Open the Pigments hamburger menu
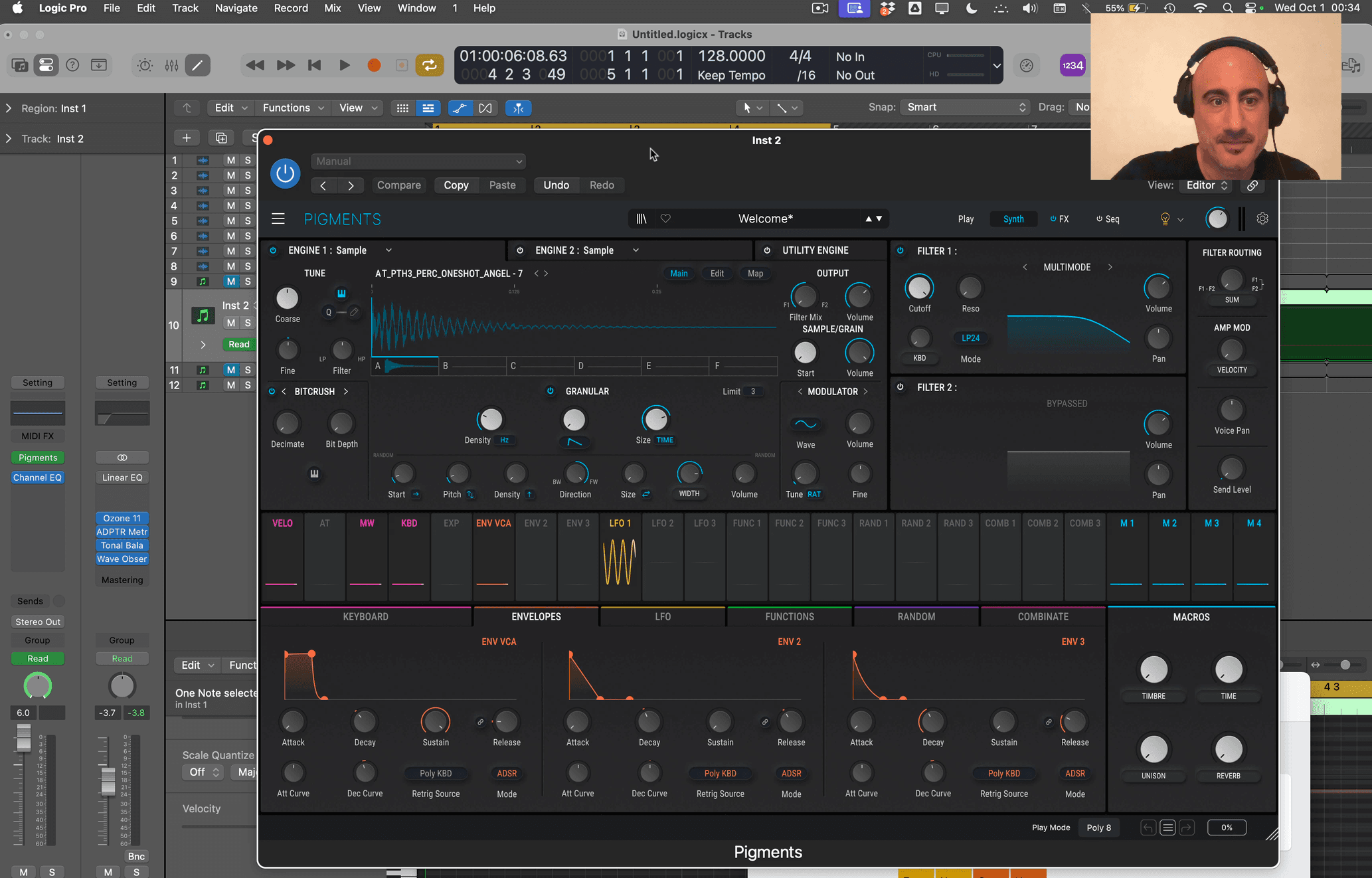The image size is (1372, 878). point(278,219)
